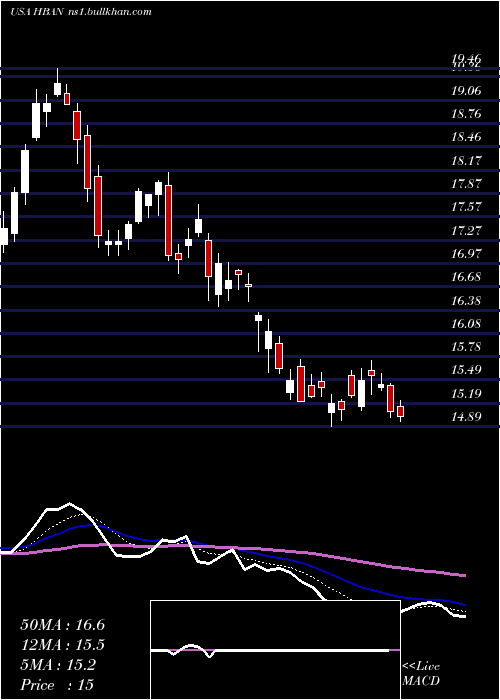Select the 17.27 price axis label
Viewport: 500px width, 700px height.
pyautogui.click(x=466, y=230)
